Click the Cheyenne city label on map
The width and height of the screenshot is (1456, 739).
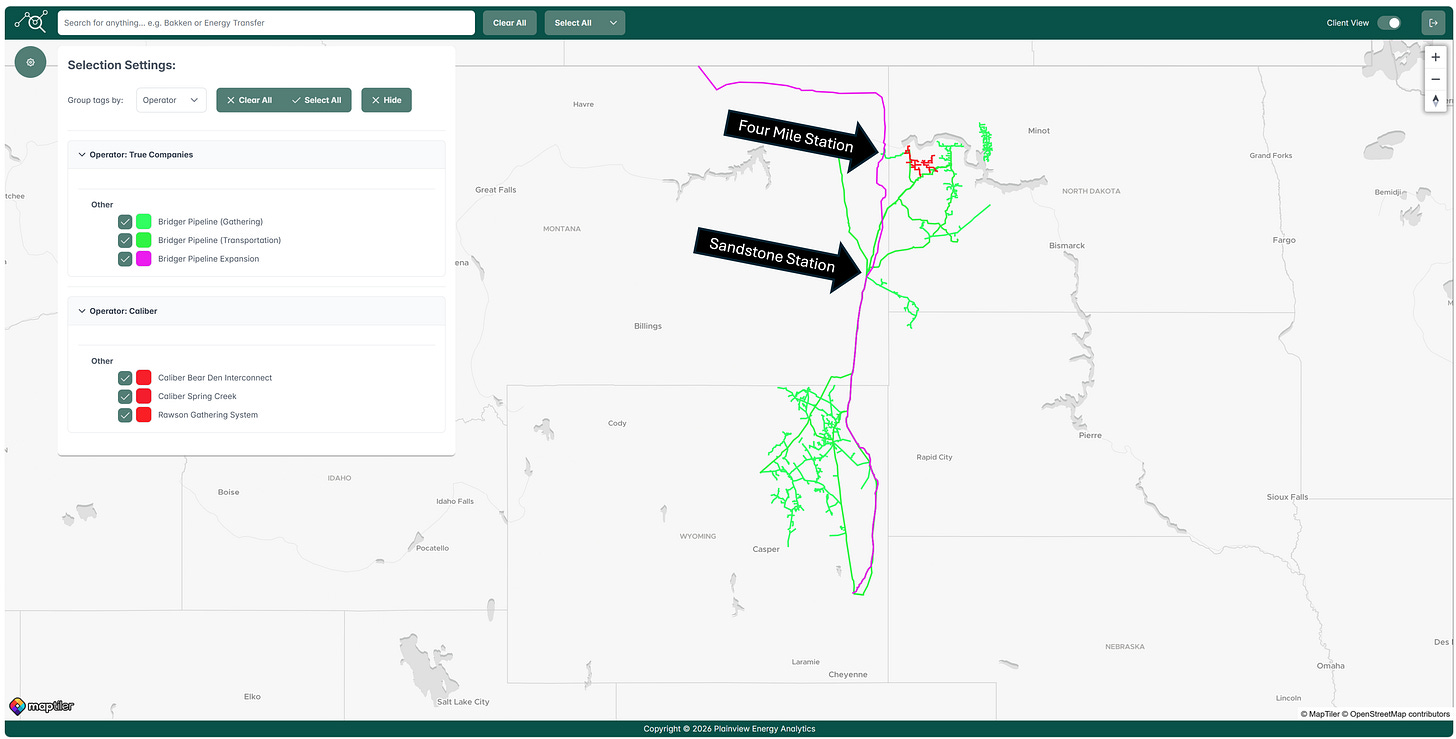tap(848, 674)
